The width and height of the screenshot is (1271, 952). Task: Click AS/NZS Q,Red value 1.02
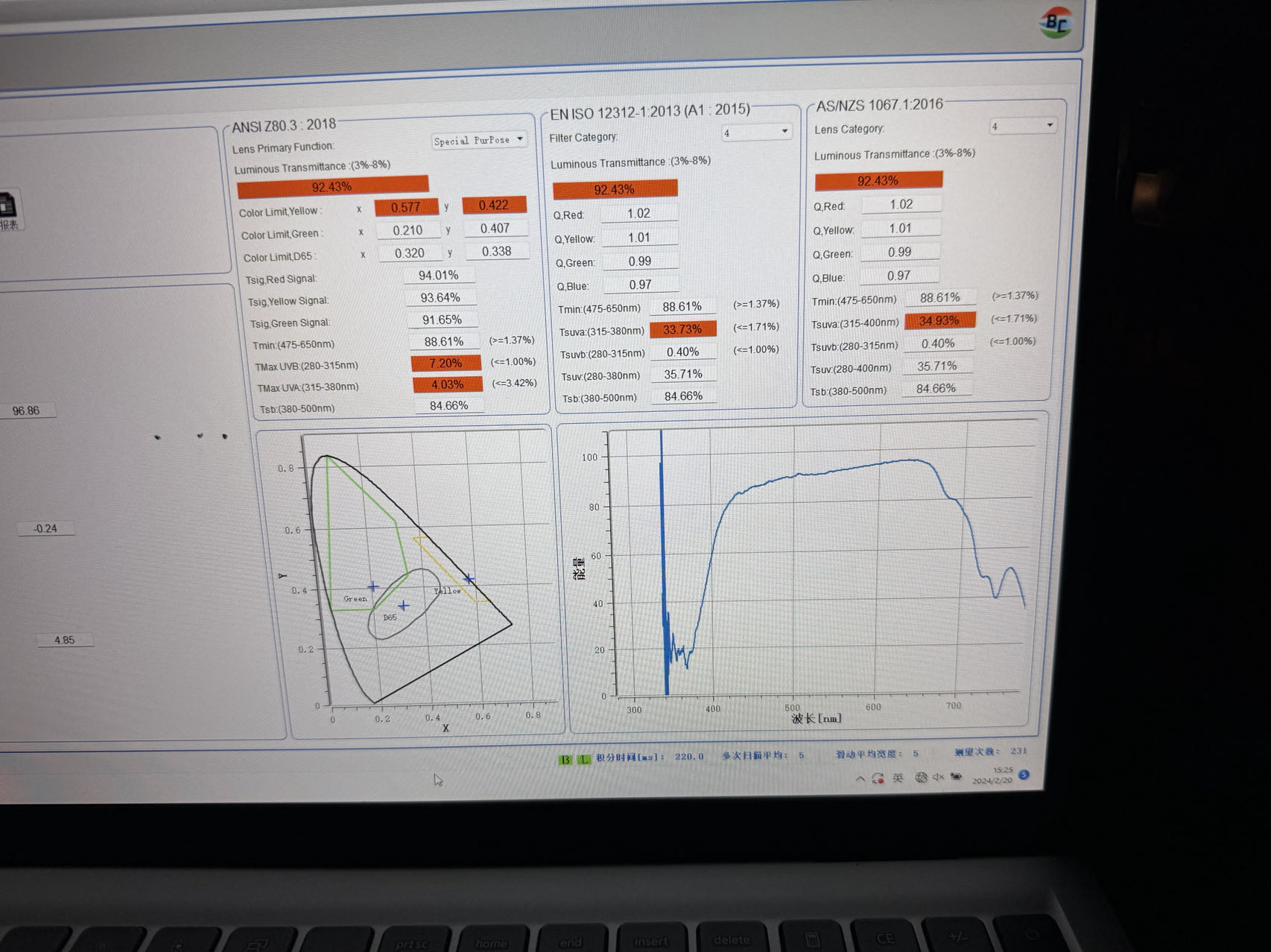pos(901,204)
